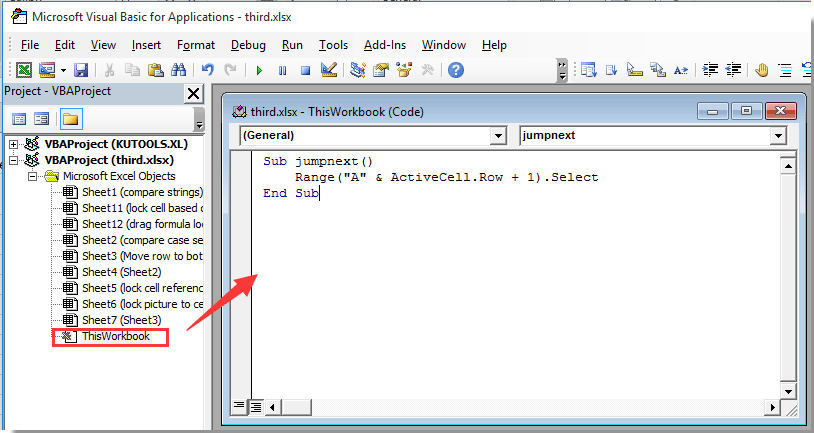Click the Break pause icon in toolbar
Screen dimensions: 814x433
[282, 70]
